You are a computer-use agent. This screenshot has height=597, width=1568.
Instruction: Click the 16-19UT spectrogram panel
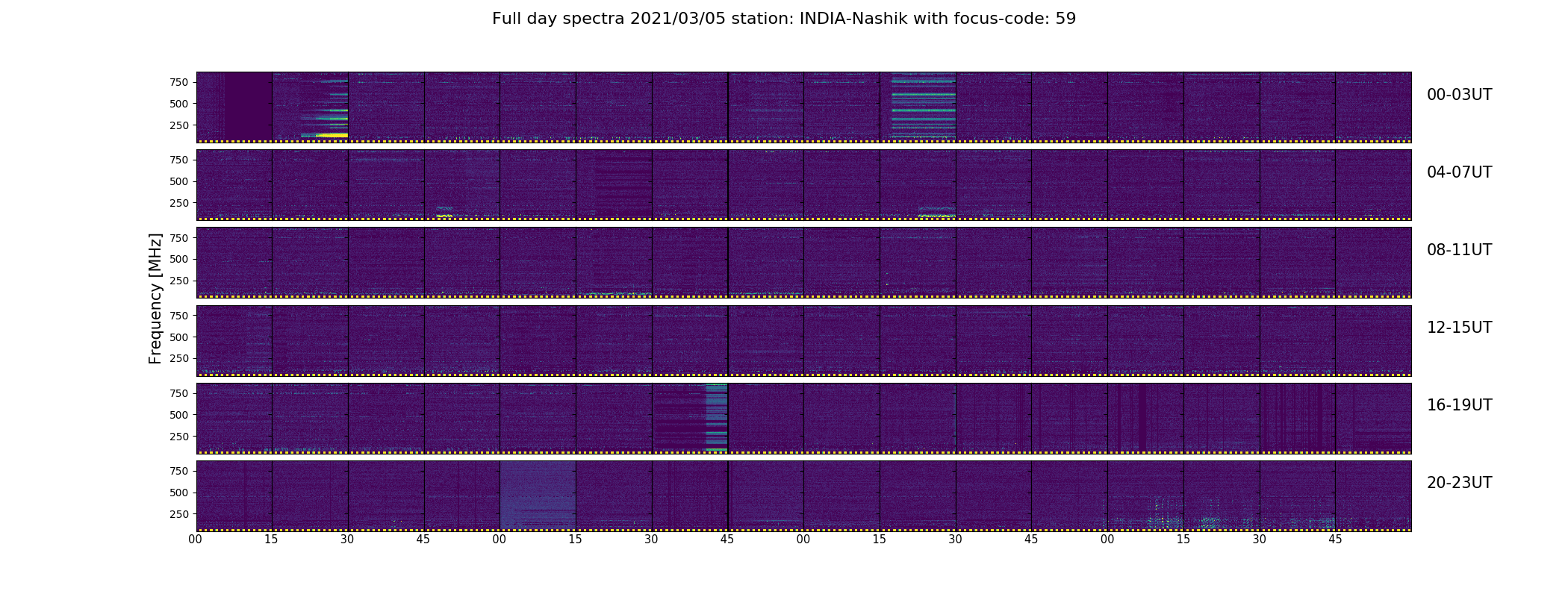(803, 418)
